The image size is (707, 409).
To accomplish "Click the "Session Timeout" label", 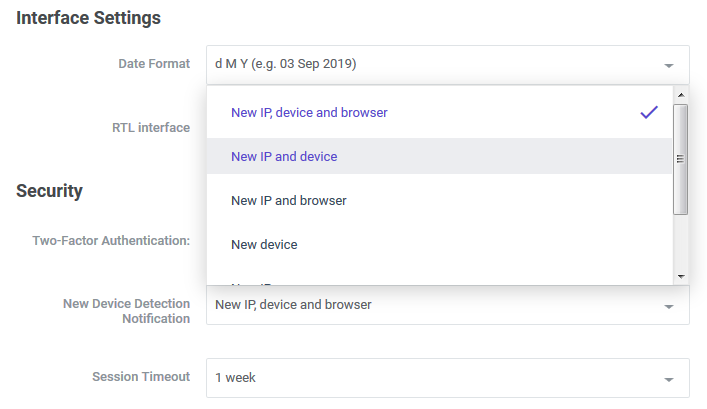I will [141, 377].
